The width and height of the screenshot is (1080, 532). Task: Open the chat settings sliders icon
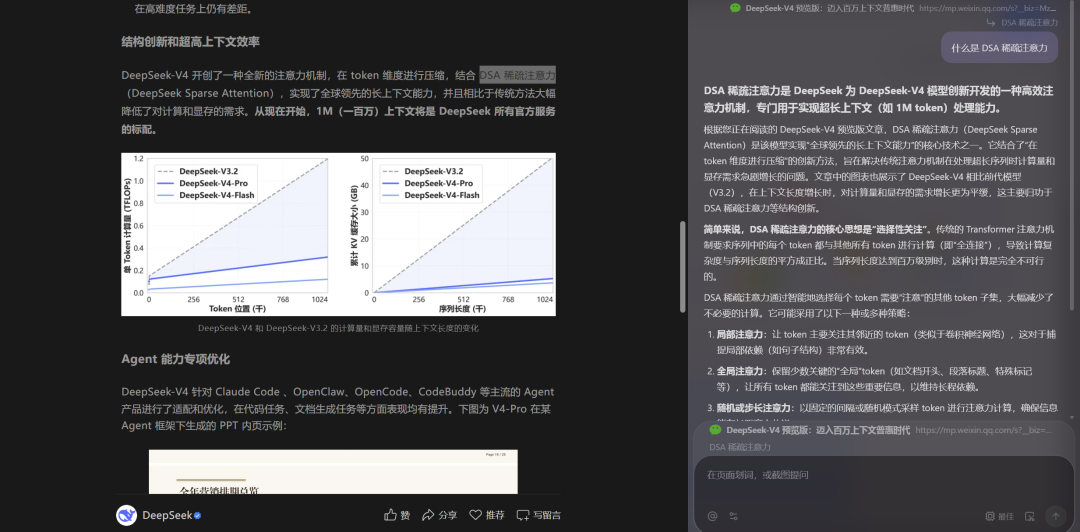(734, 515)
